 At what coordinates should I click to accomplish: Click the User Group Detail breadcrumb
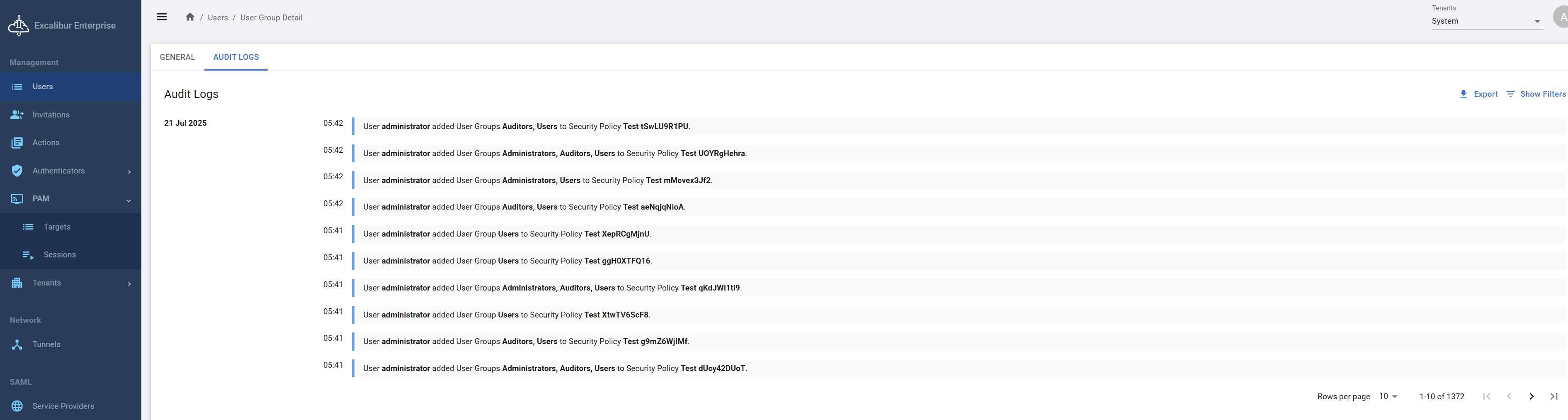coord(272,18)
